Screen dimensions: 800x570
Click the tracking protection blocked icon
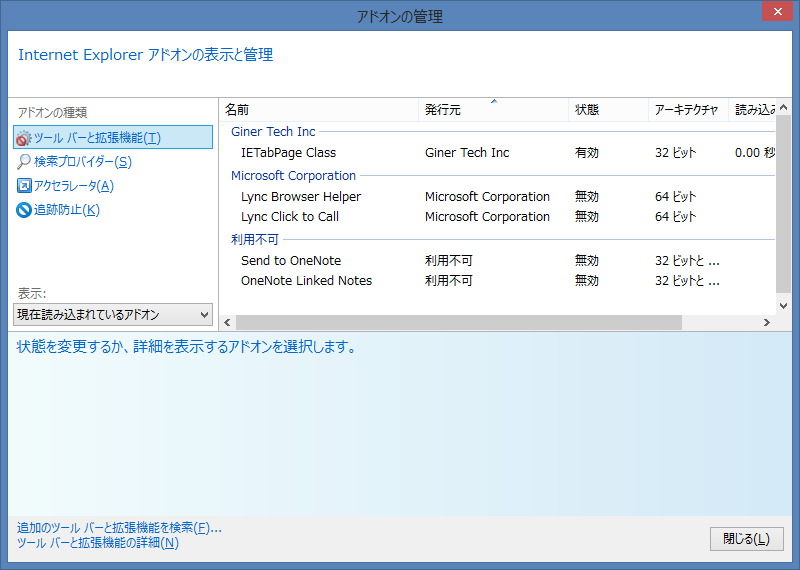(x=23, y=210)
